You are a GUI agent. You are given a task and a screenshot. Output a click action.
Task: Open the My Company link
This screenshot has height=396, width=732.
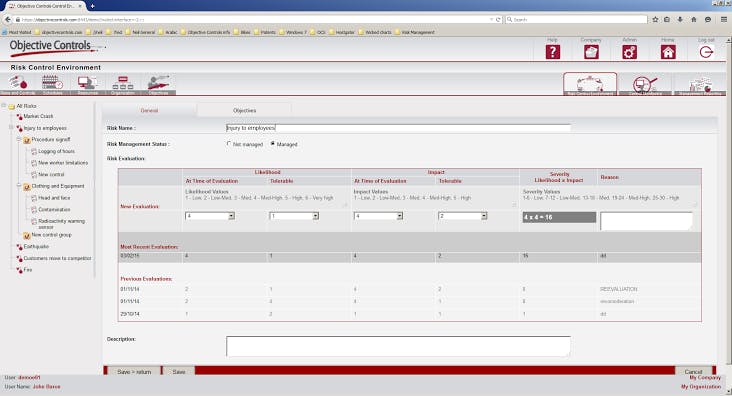(705, 377)
